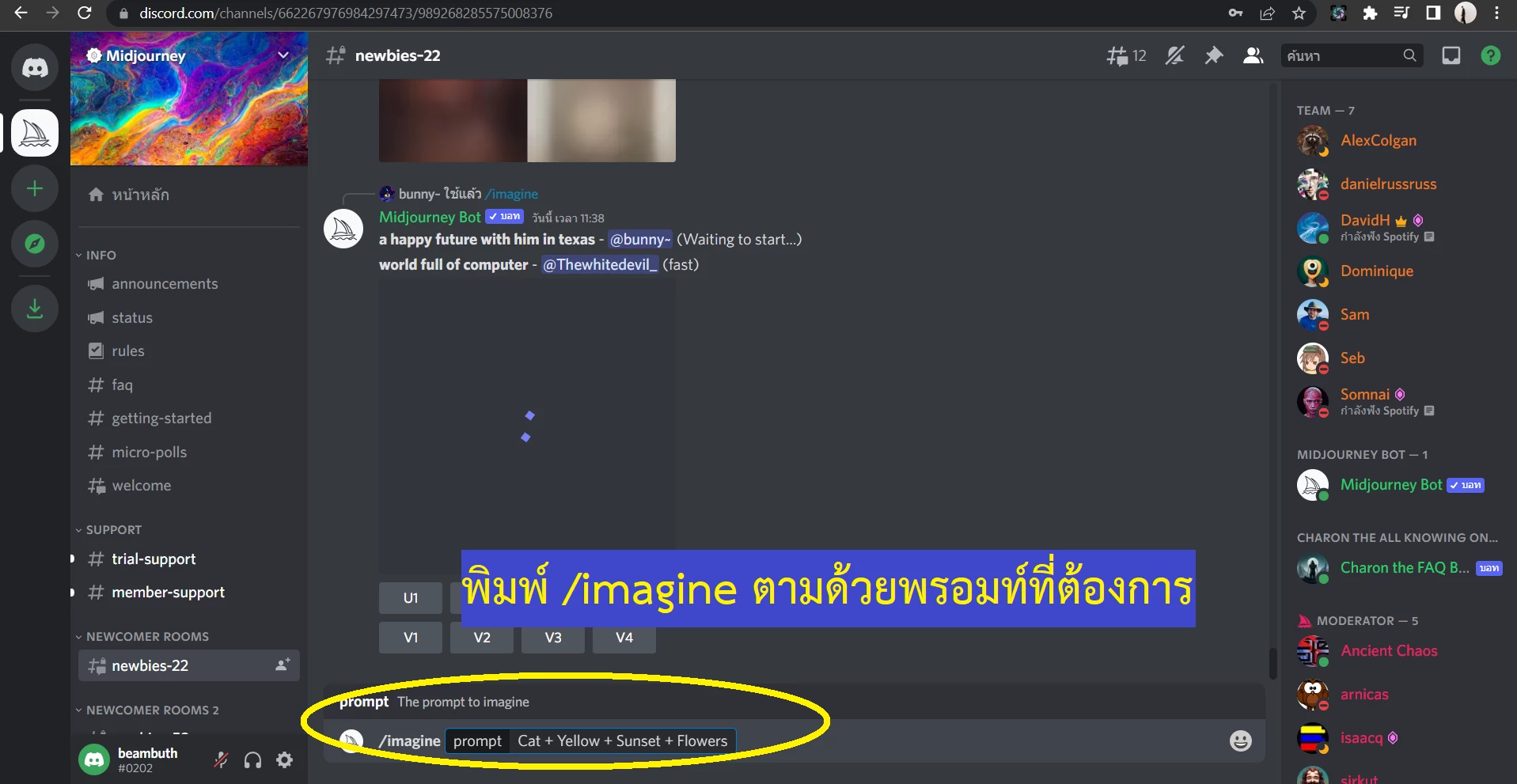This screenshot has width=1517, height=784.
Task: Open threads icon showing 12
Action: (x=1126, y=55)
